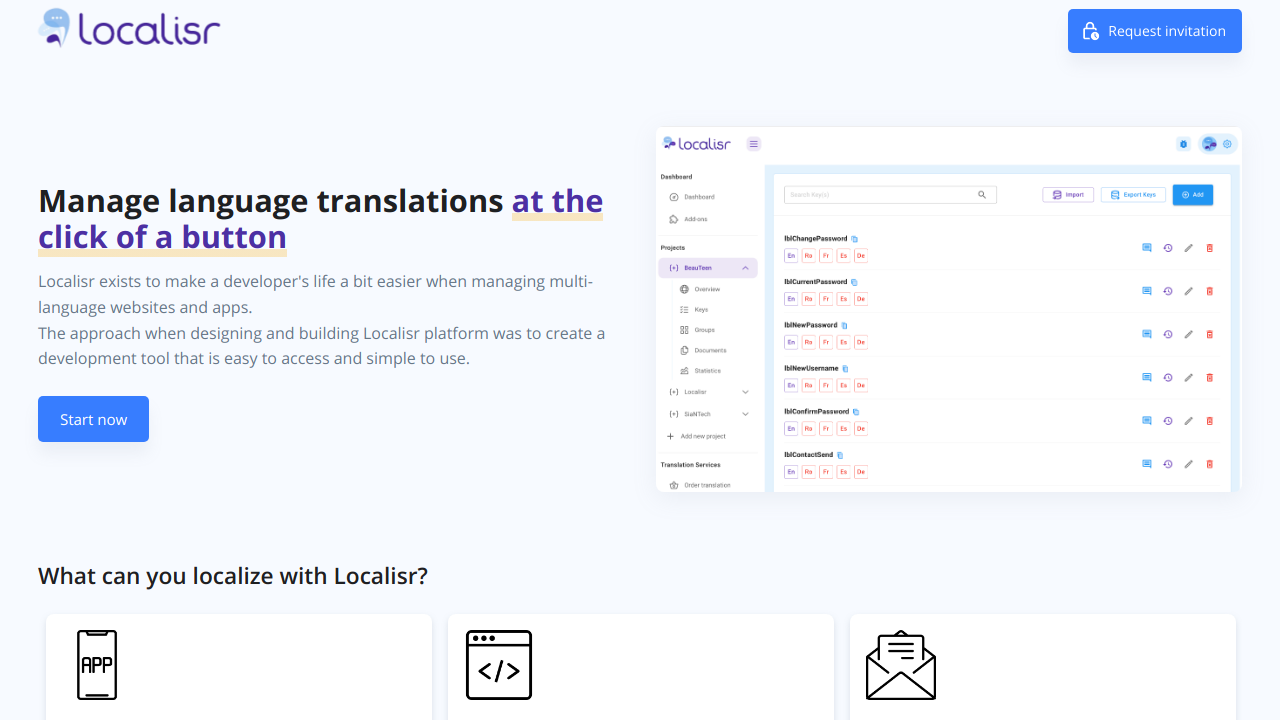Collapse the BeauTeen project in the sidebar
The image size is (1280, 720).
pos(745,268)
